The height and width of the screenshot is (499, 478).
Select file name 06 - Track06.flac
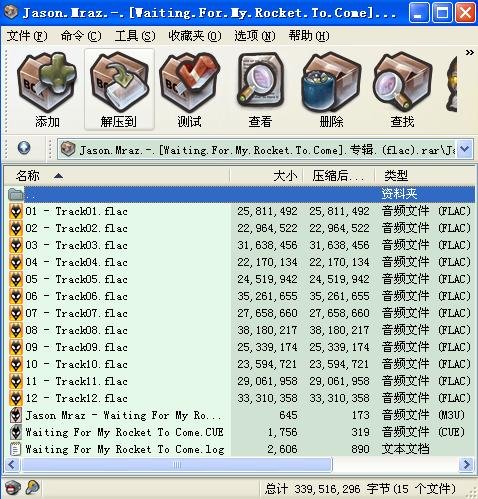pyautogui.click(x=77, y=296)
